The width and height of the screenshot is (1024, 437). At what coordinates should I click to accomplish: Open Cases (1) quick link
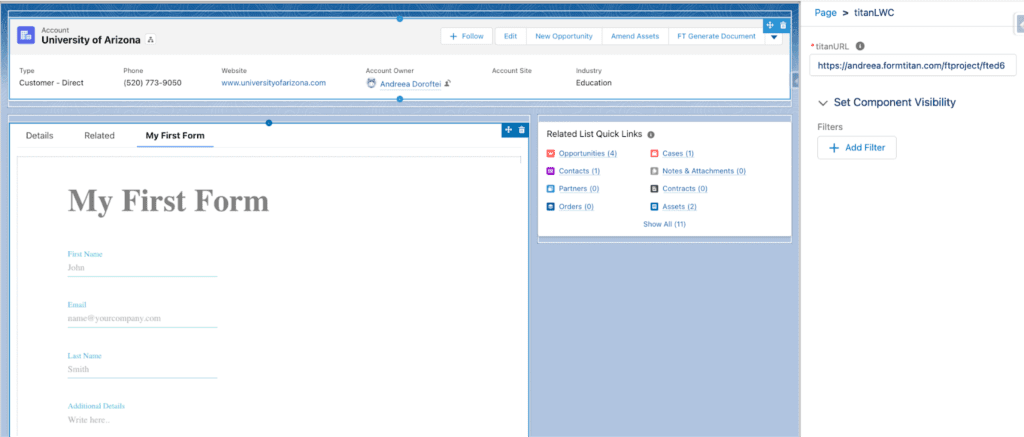pyautogui.click(x=678, y=154)
